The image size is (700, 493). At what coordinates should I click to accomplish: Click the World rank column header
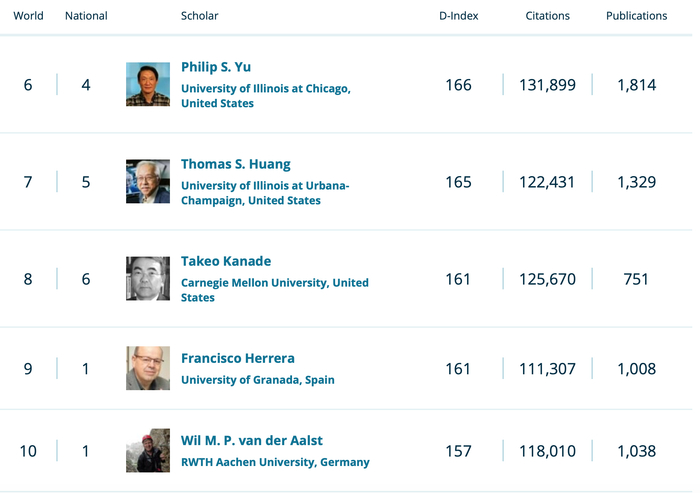(28, 16)
